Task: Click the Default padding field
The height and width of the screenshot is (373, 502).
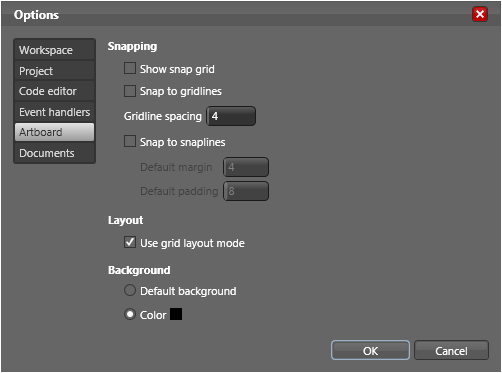Action: [x=246, y=191]
